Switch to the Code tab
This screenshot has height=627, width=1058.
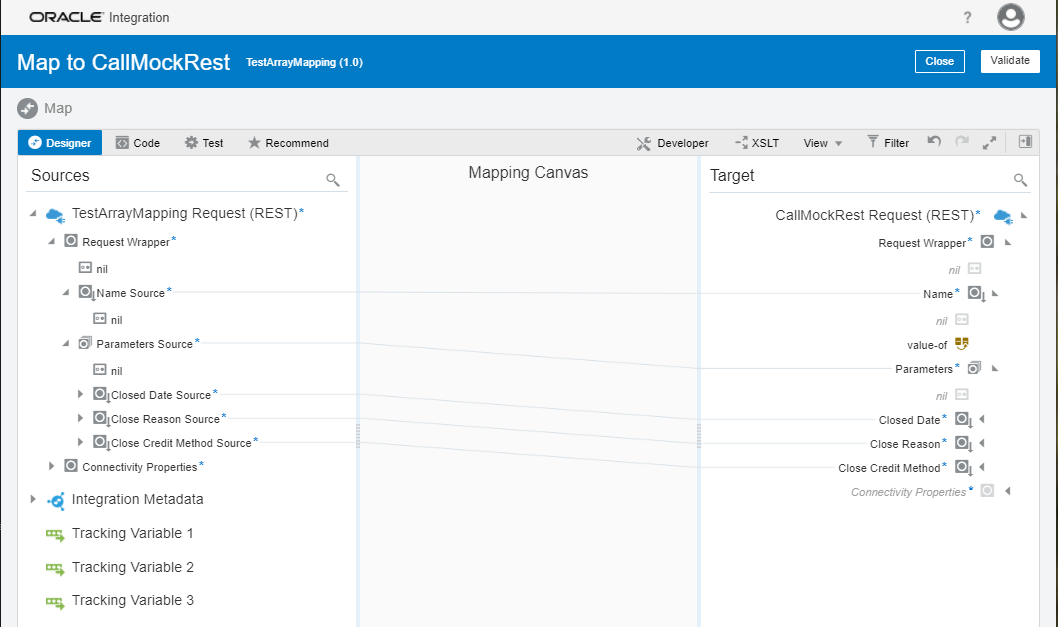(137, 143)
